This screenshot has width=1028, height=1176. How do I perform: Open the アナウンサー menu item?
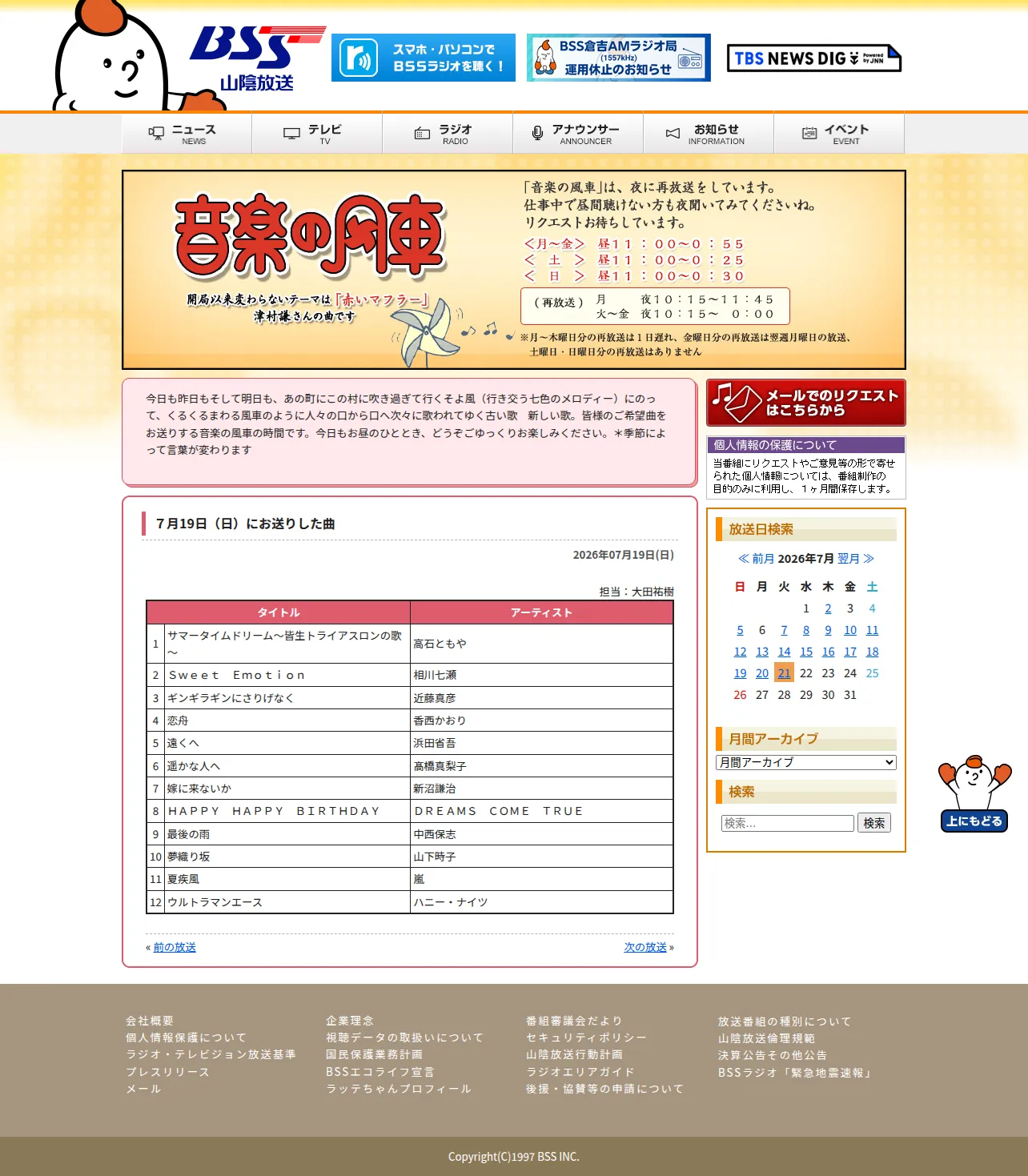[x=578, y=134]
